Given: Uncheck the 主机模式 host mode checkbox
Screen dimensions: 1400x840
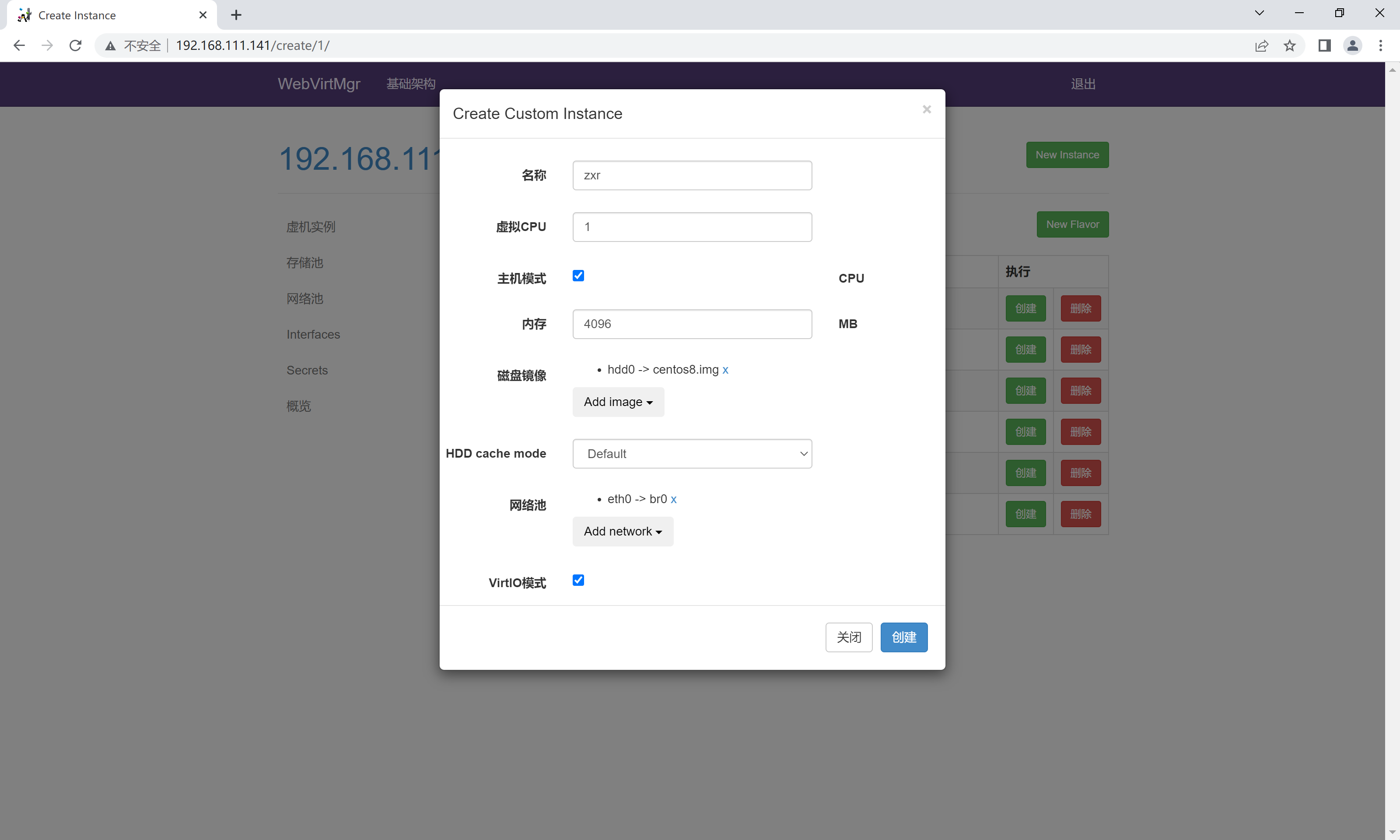Looking at the screenshot, I should [578, 276].
